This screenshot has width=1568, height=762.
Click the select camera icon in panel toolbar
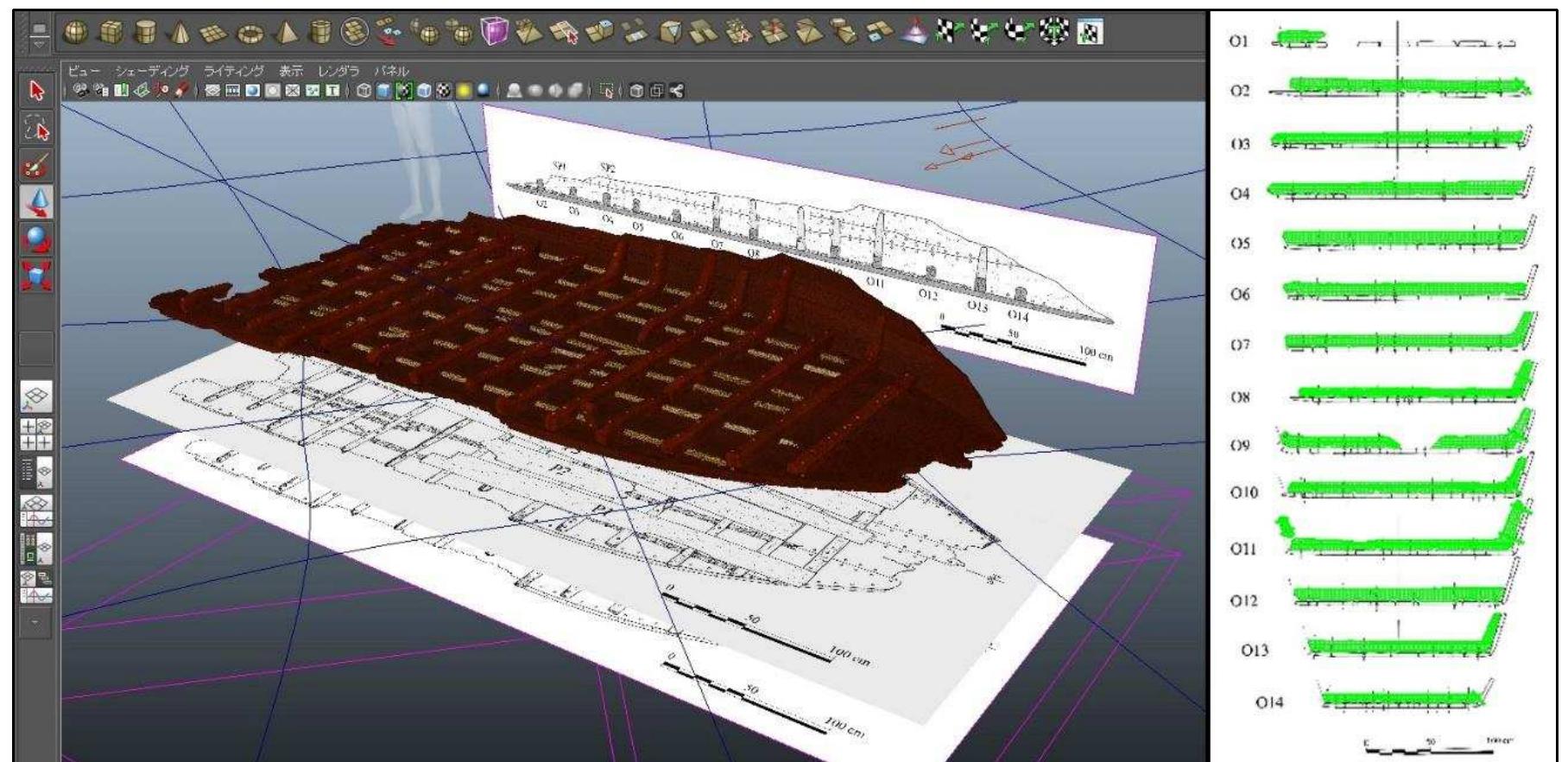(x=81, y=90)
